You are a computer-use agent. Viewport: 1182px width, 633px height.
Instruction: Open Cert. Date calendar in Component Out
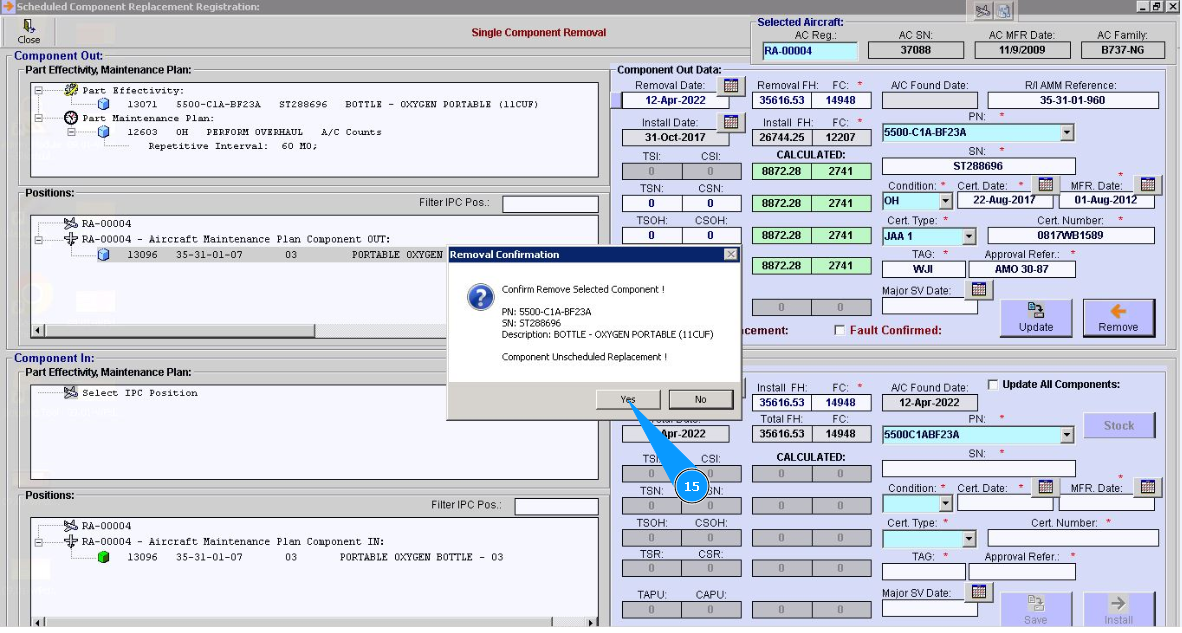(1045, 185)
